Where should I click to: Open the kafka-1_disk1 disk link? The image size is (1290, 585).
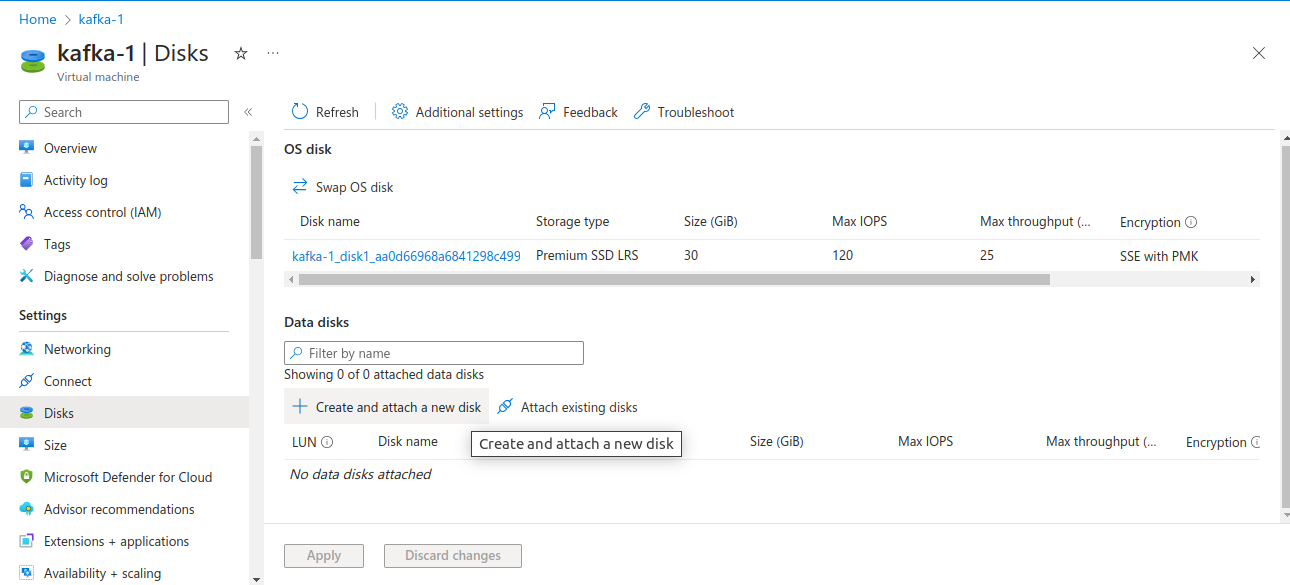405,255
